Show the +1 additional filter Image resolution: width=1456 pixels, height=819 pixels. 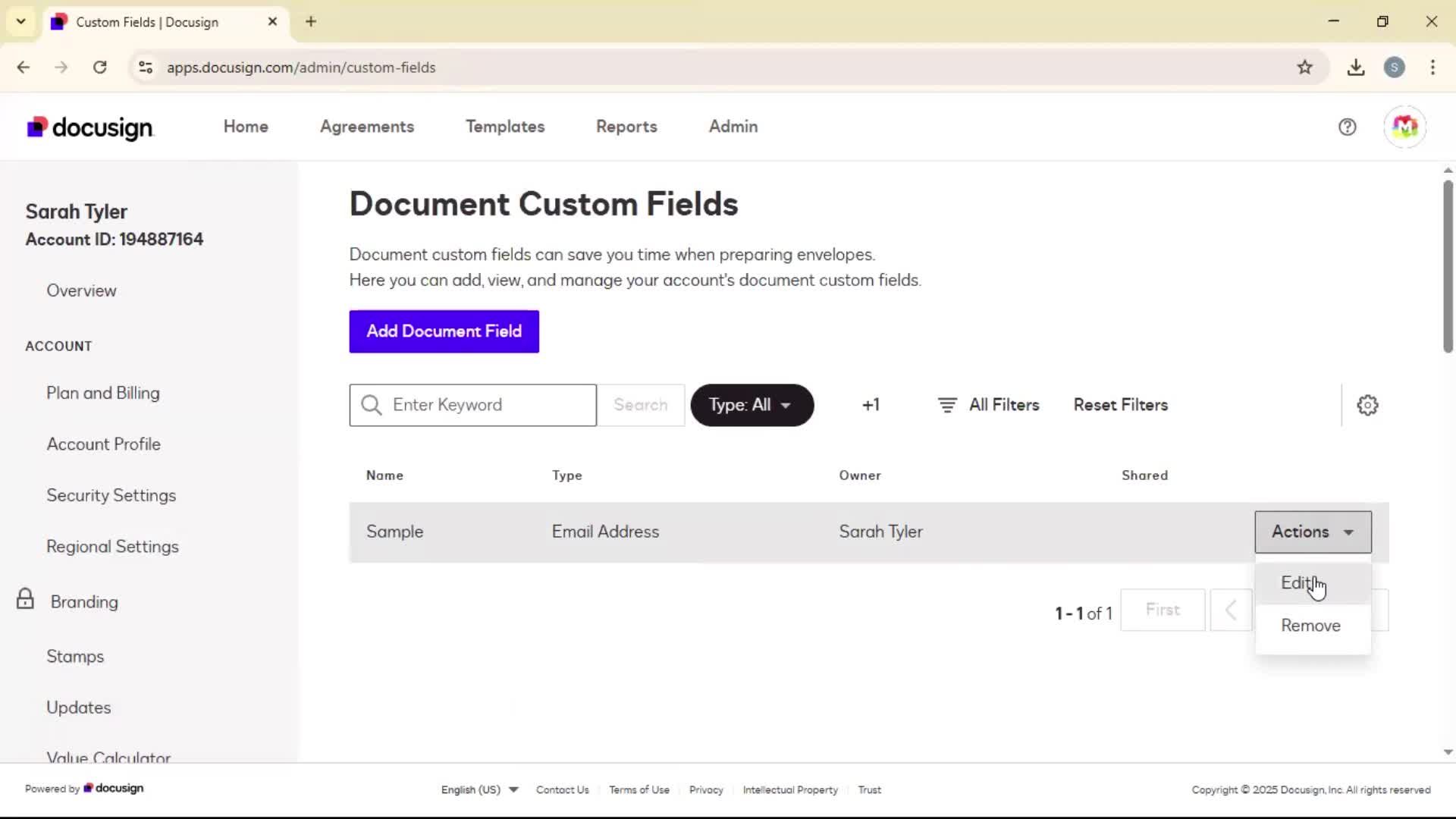coord(871,405)
